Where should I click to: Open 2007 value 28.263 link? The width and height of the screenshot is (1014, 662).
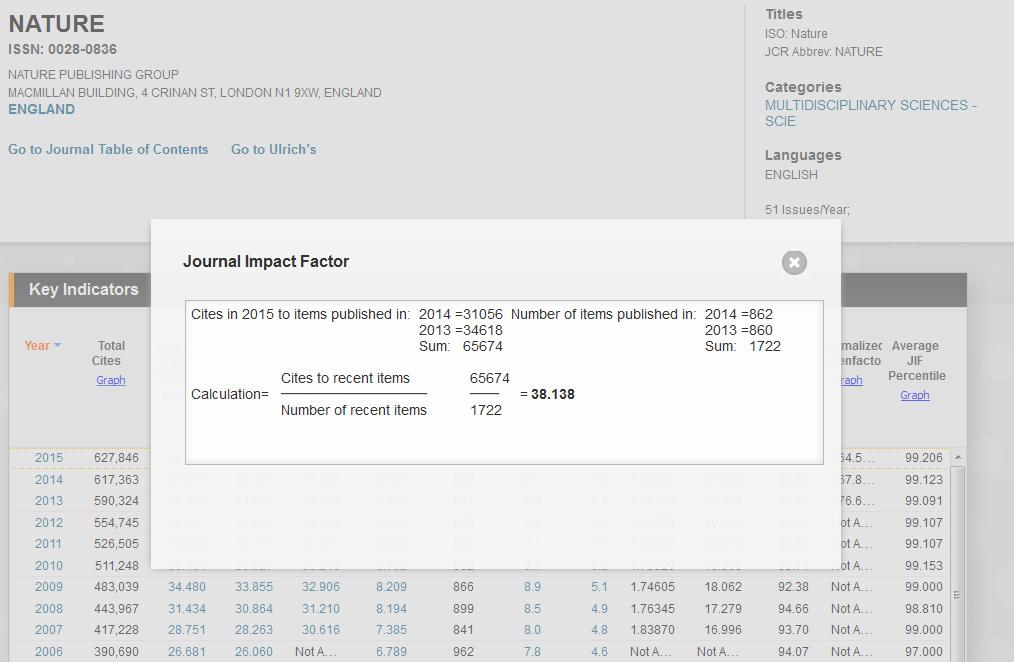coord(254,630)
